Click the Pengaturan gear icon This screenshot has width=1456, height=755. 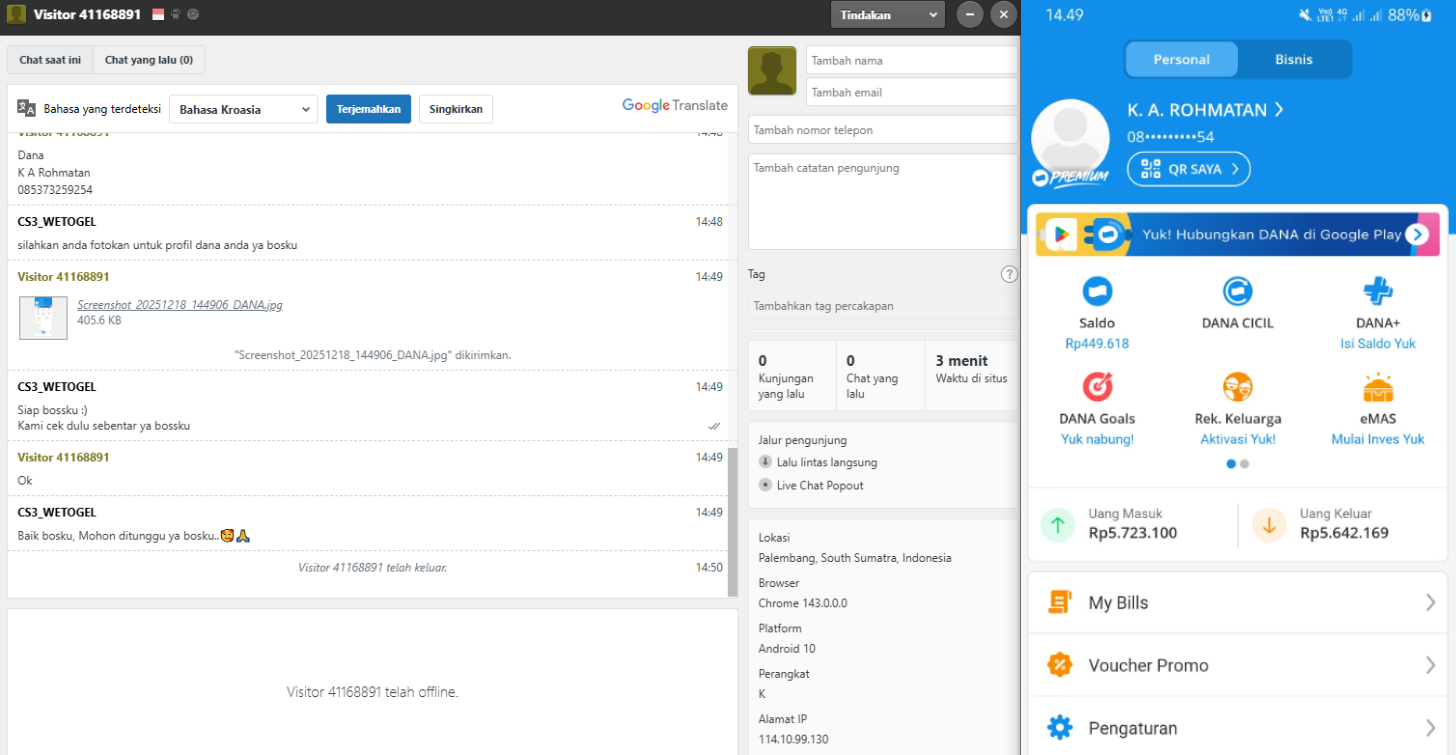point(1059,728)
